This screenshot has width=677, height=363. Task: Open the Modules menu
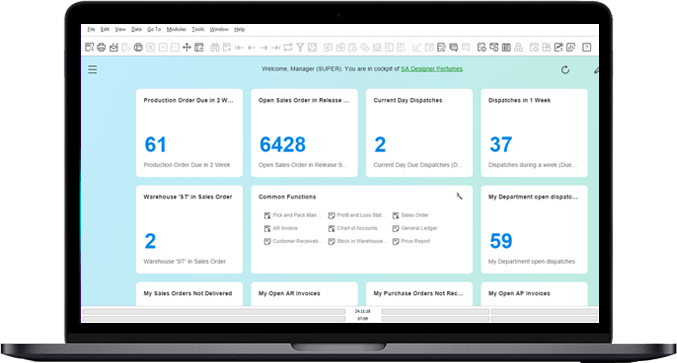pyautogui.click(x=176, y=29)
